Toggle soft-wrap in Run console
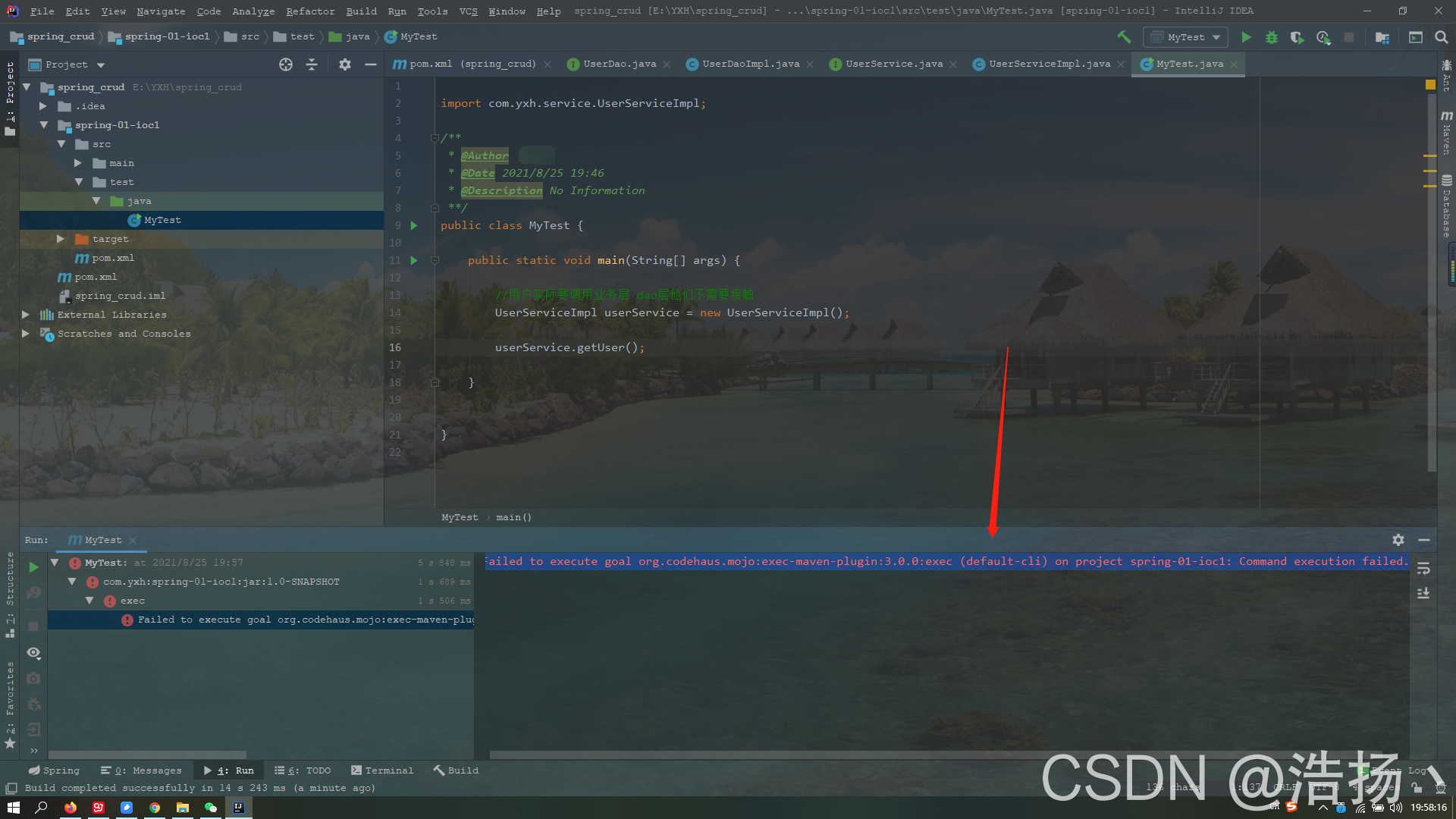The image size is (1456, 819). click(1423, 568)
